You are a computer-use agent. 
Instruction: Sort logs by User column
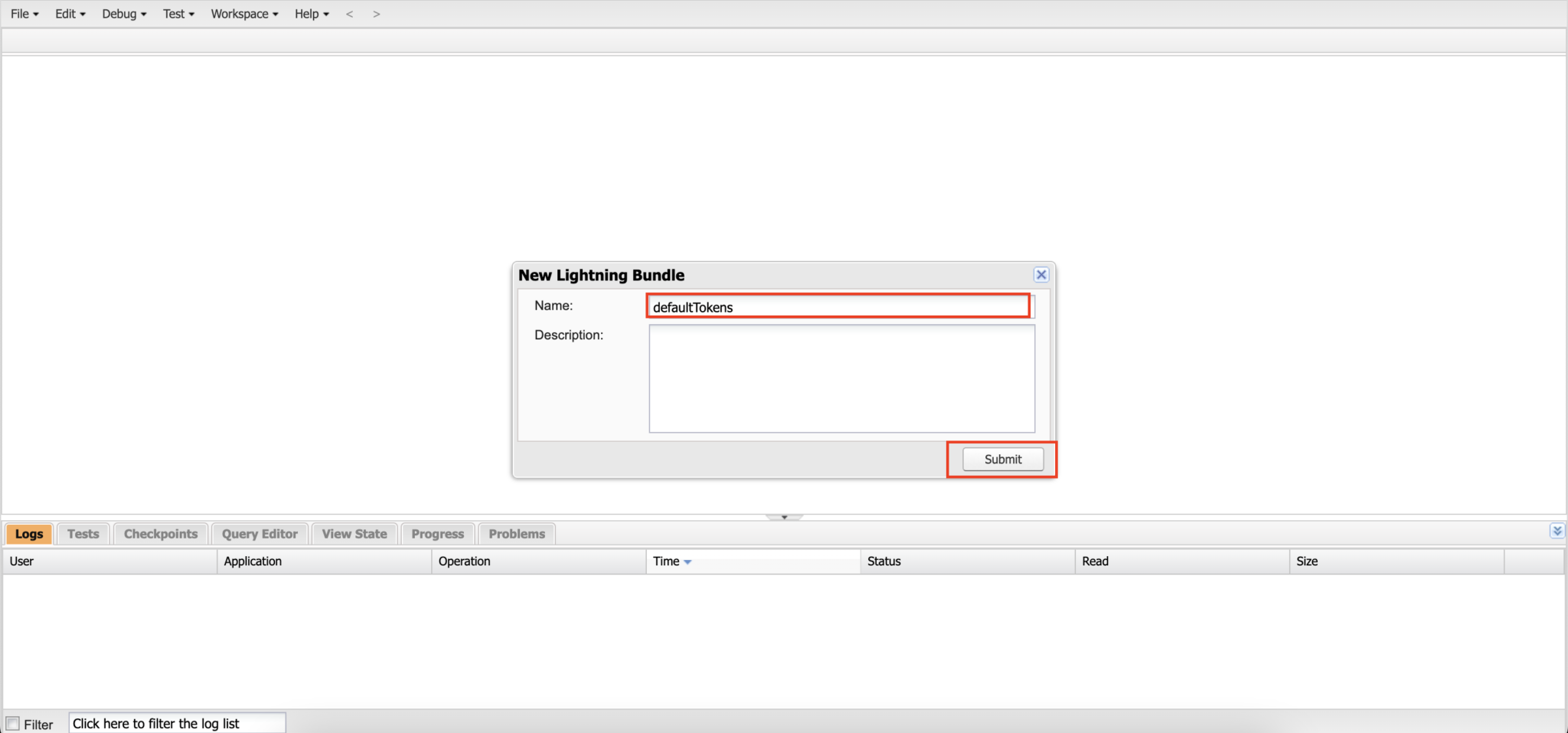pos(110,561)
